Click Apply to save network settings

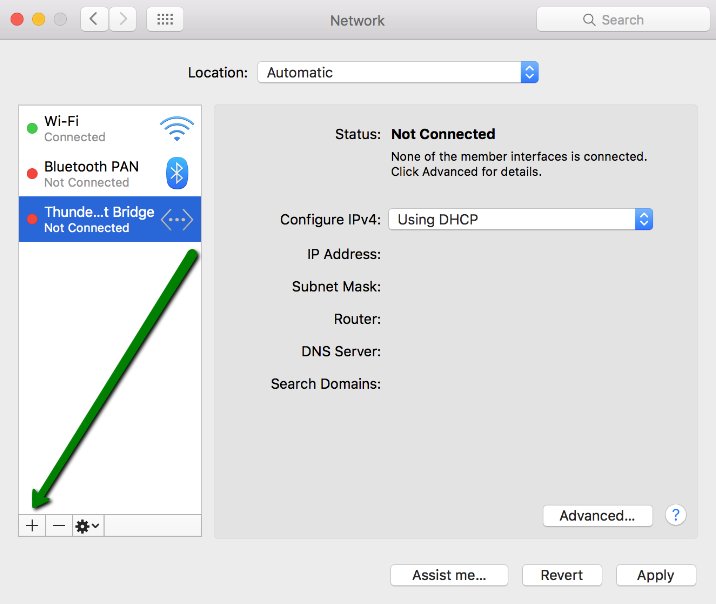[x=655, y=575]
